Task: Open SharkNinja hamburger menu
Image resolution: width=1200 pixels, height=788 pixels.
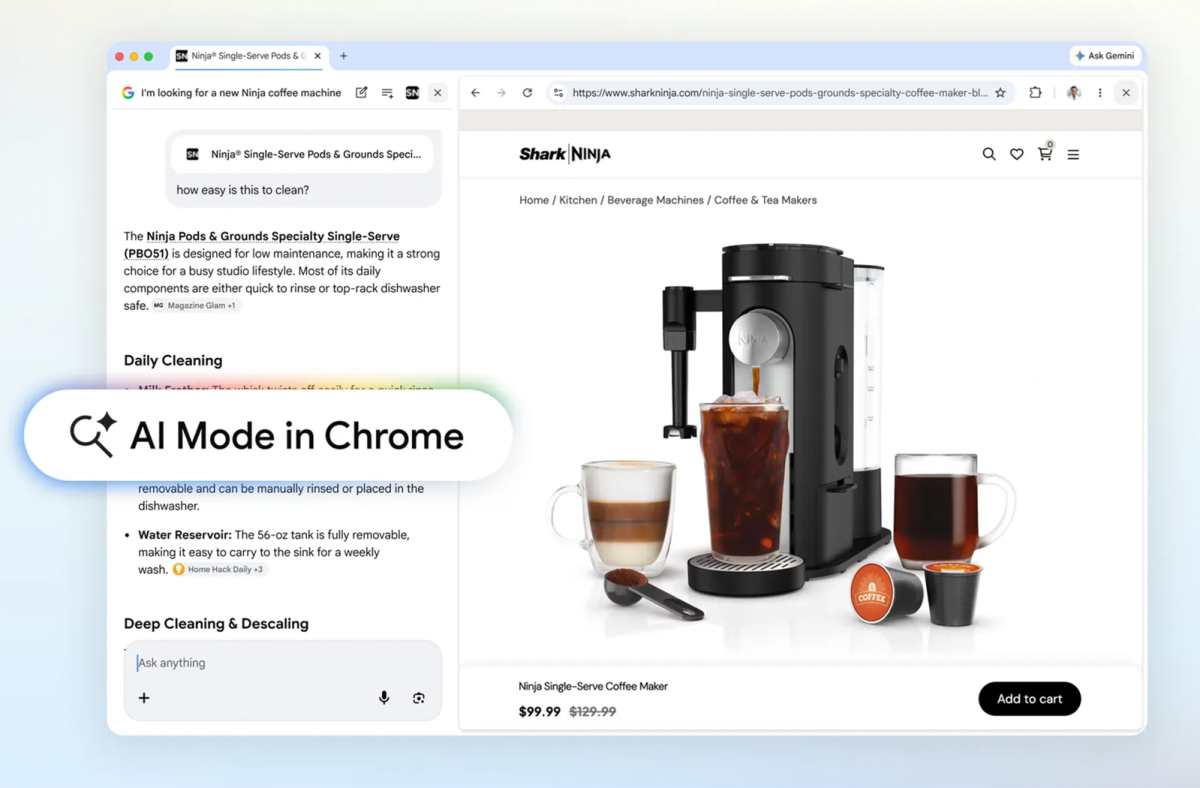Action: tap(1073, 155)
